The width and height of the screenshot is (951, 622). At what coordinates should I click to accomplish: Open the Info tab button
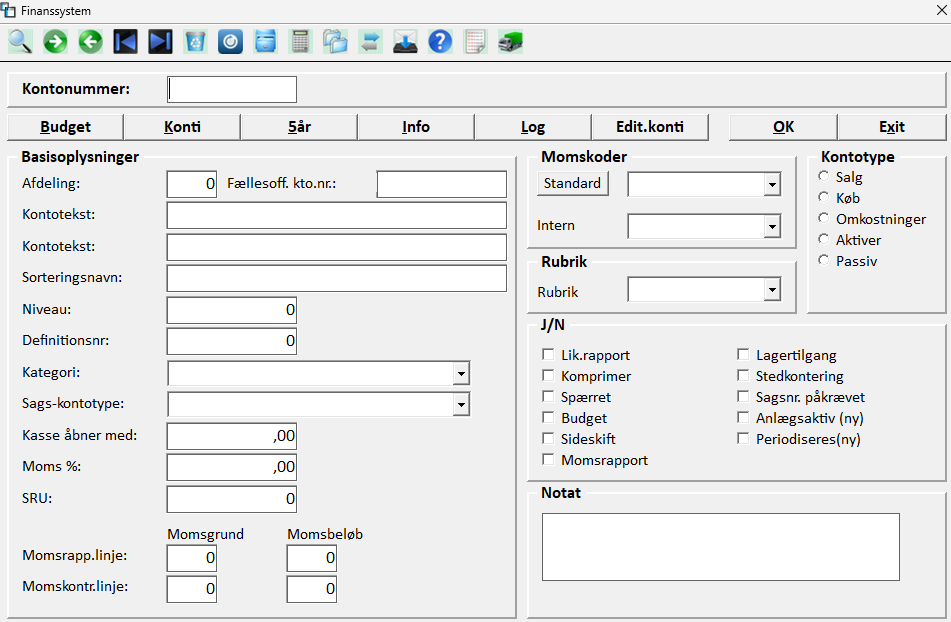pos(416,127)
